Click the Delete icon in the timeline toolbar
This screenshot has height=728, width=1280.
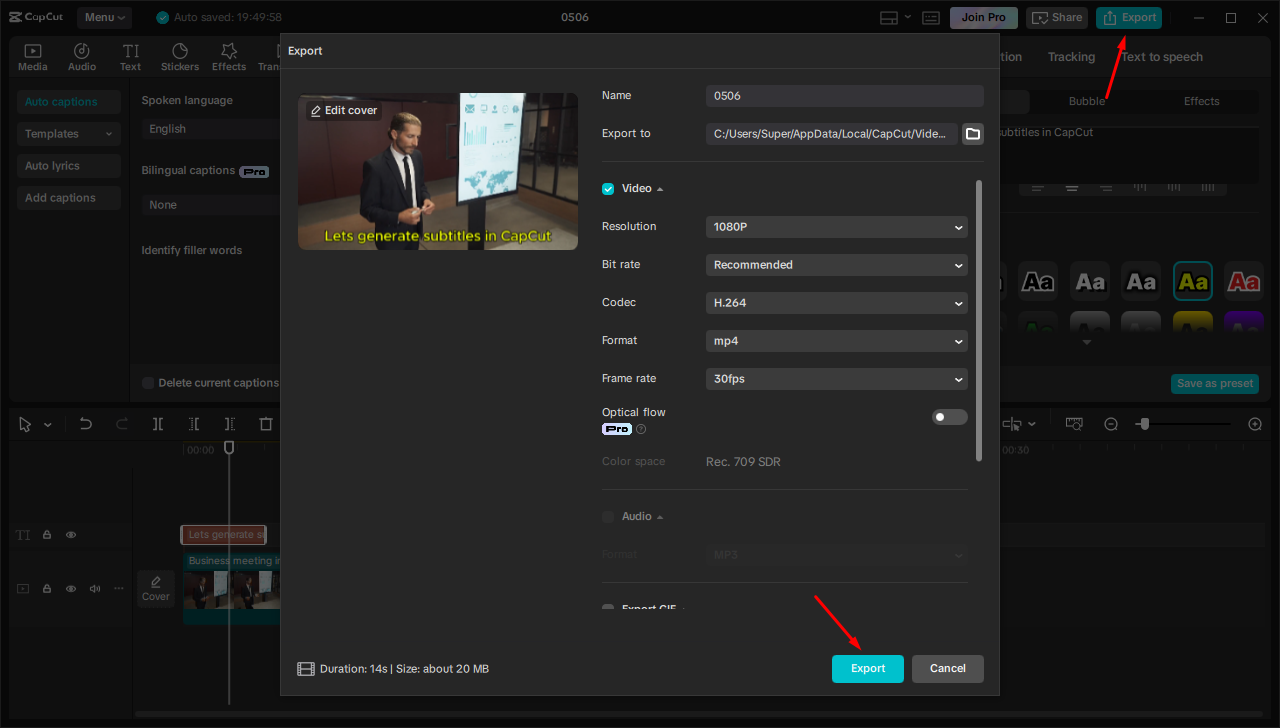(x=265, y=423)
